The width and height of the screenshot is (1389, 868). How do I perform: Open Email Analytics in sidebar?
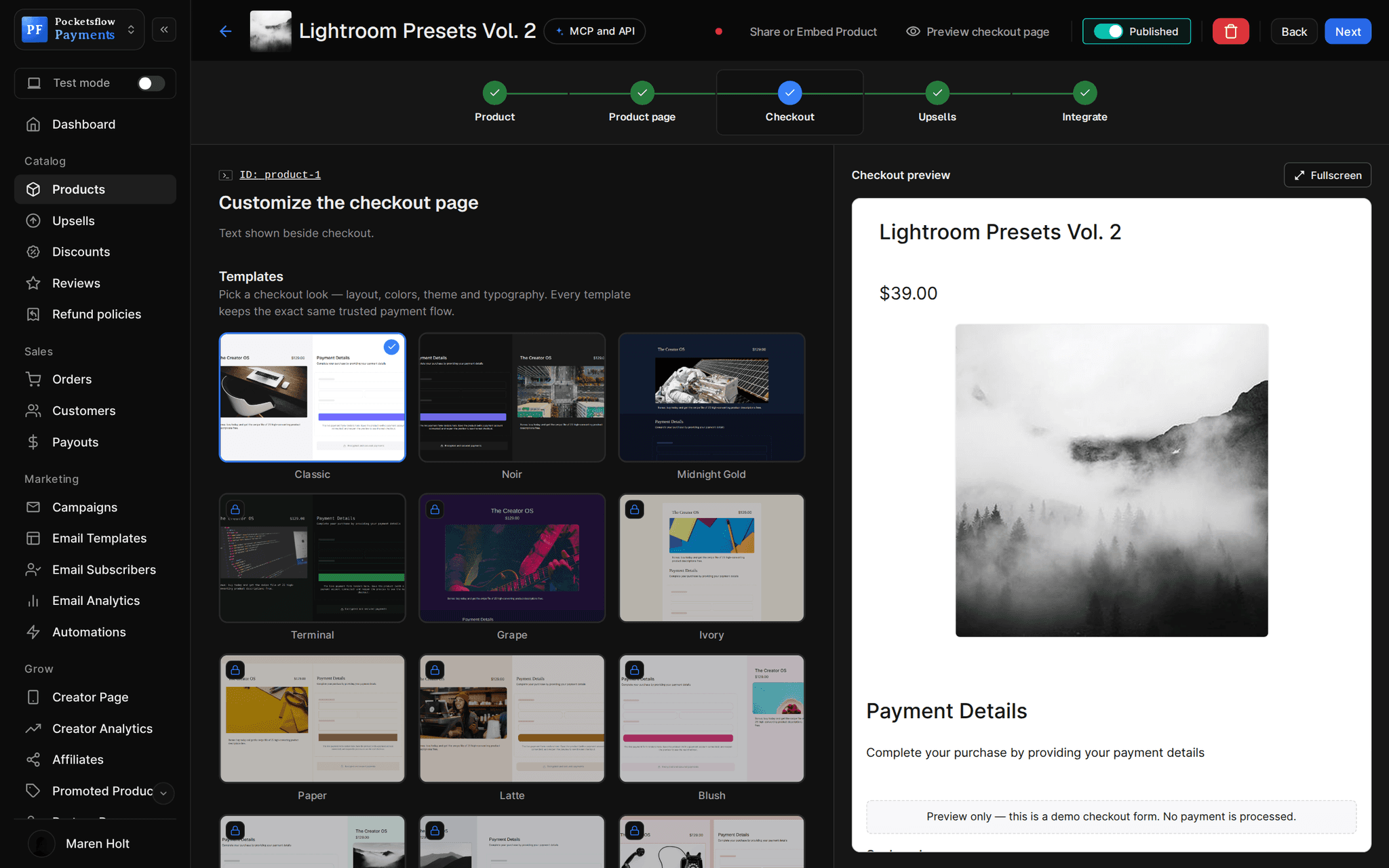(x=95, y=600)
